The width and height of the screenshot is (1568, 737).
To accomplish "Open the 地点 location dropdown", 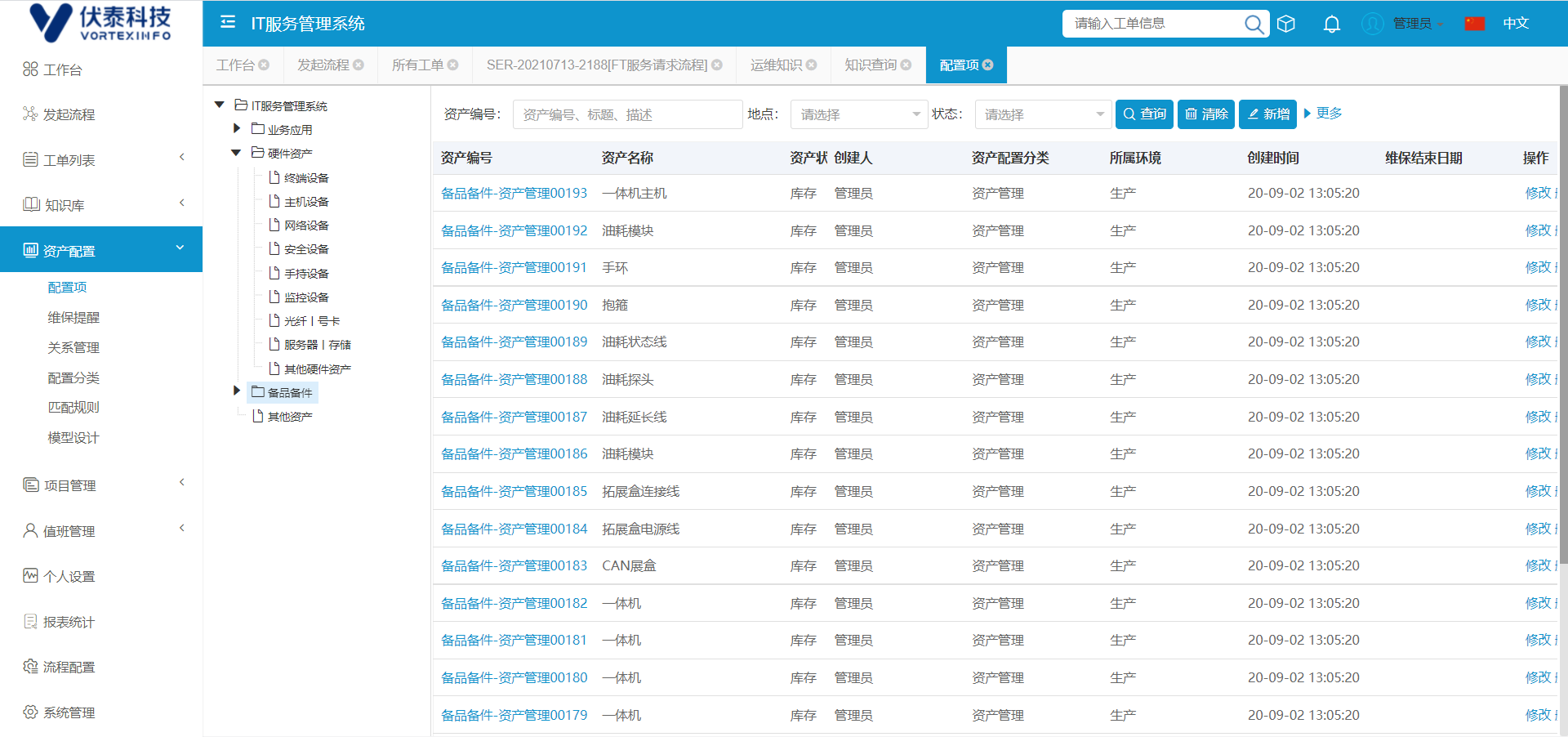I will (x=859, y=114).
